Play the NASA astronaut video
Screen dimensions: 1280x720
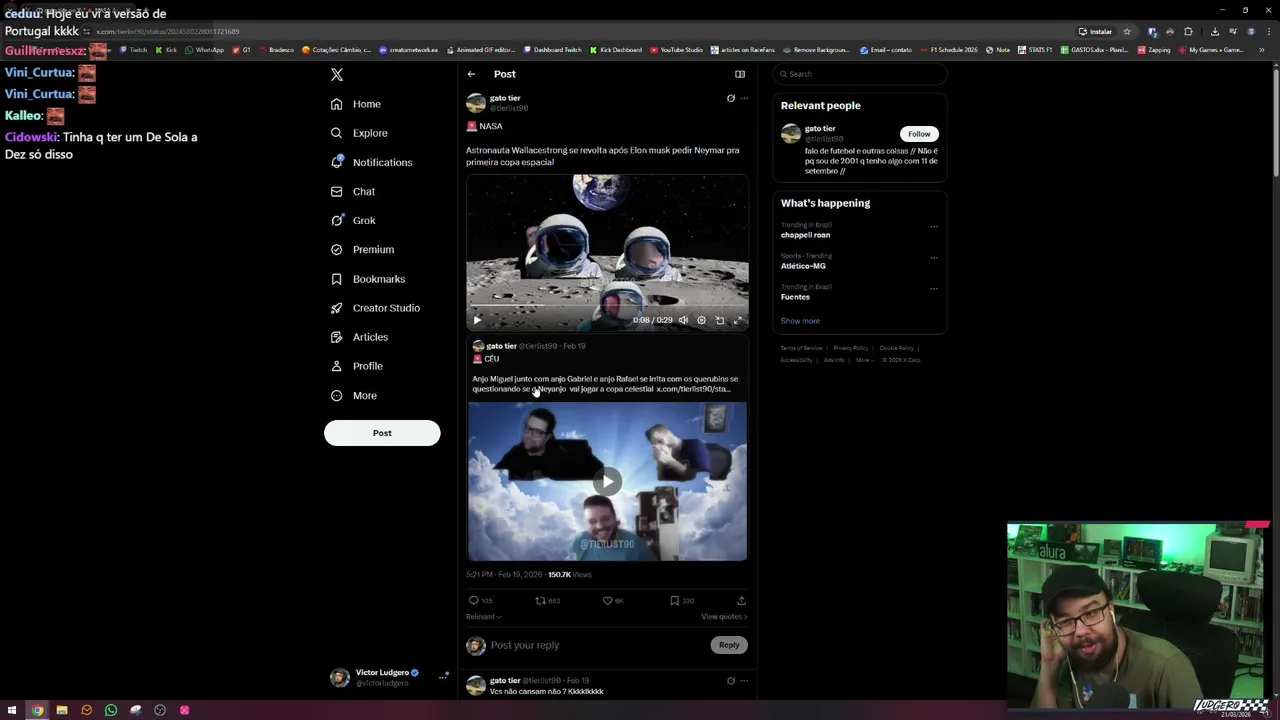(x=477, y=320)
